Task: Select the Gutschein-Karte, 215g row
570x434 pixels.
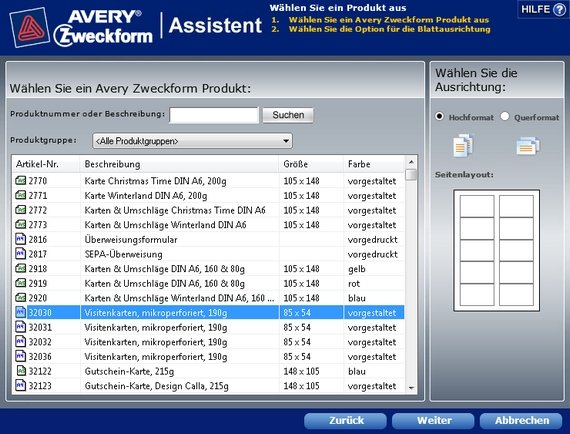Action: [208, 371]
